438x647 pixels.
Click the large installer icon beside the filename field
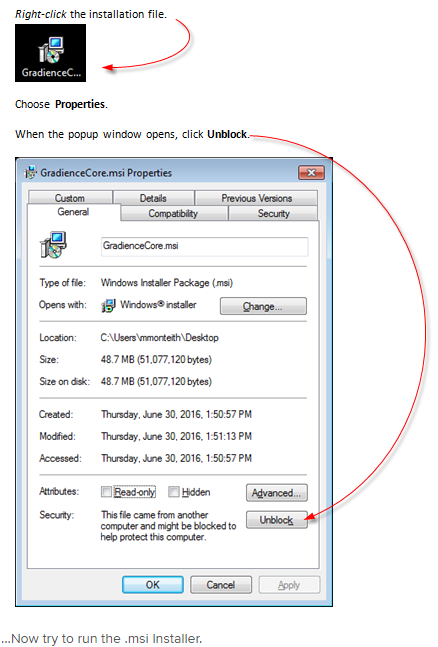point(53,245)
